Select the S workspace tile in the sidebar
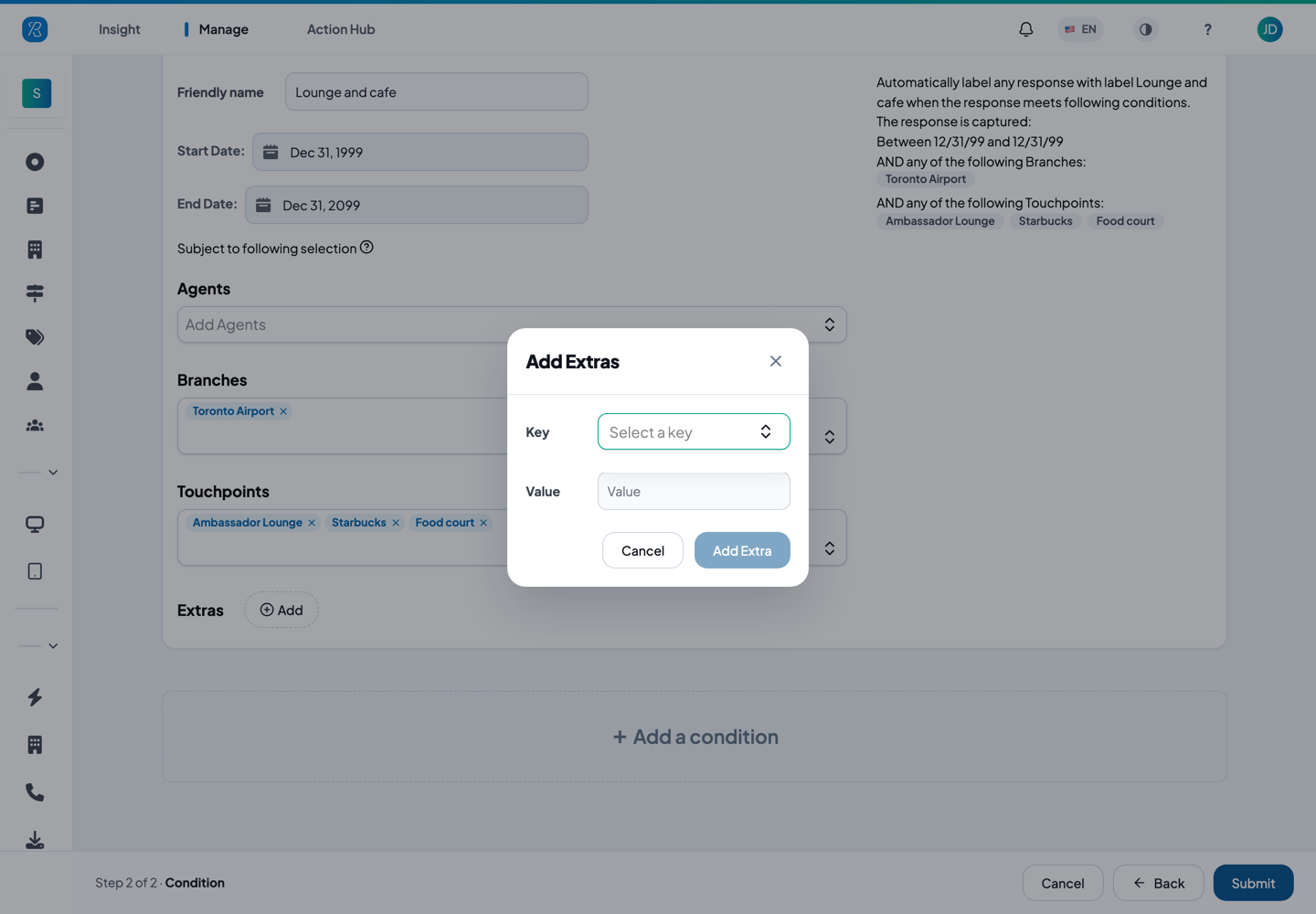The image size is (1316, 914). coord(37,93)
